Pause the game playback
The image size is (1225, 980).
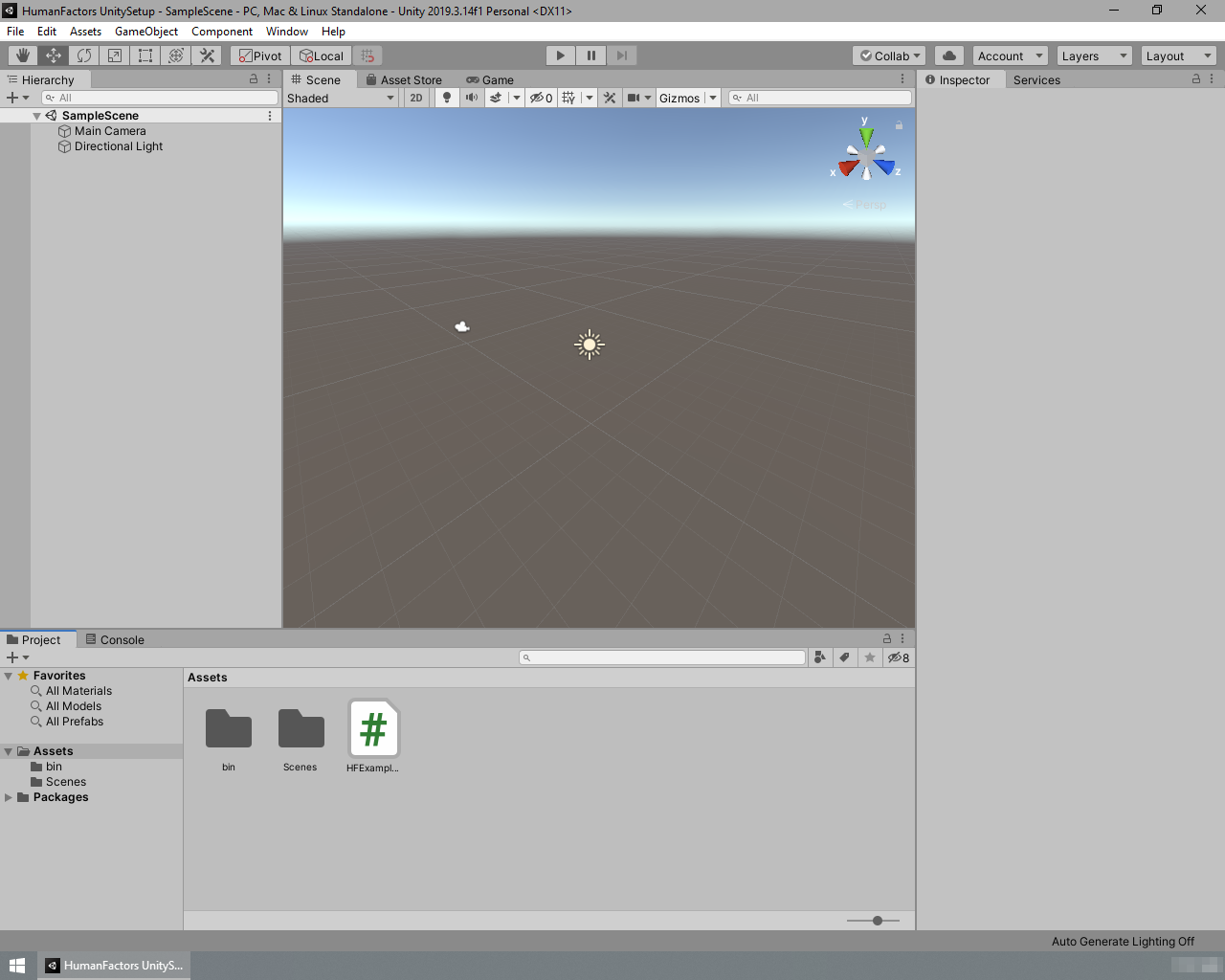(591, 56)
